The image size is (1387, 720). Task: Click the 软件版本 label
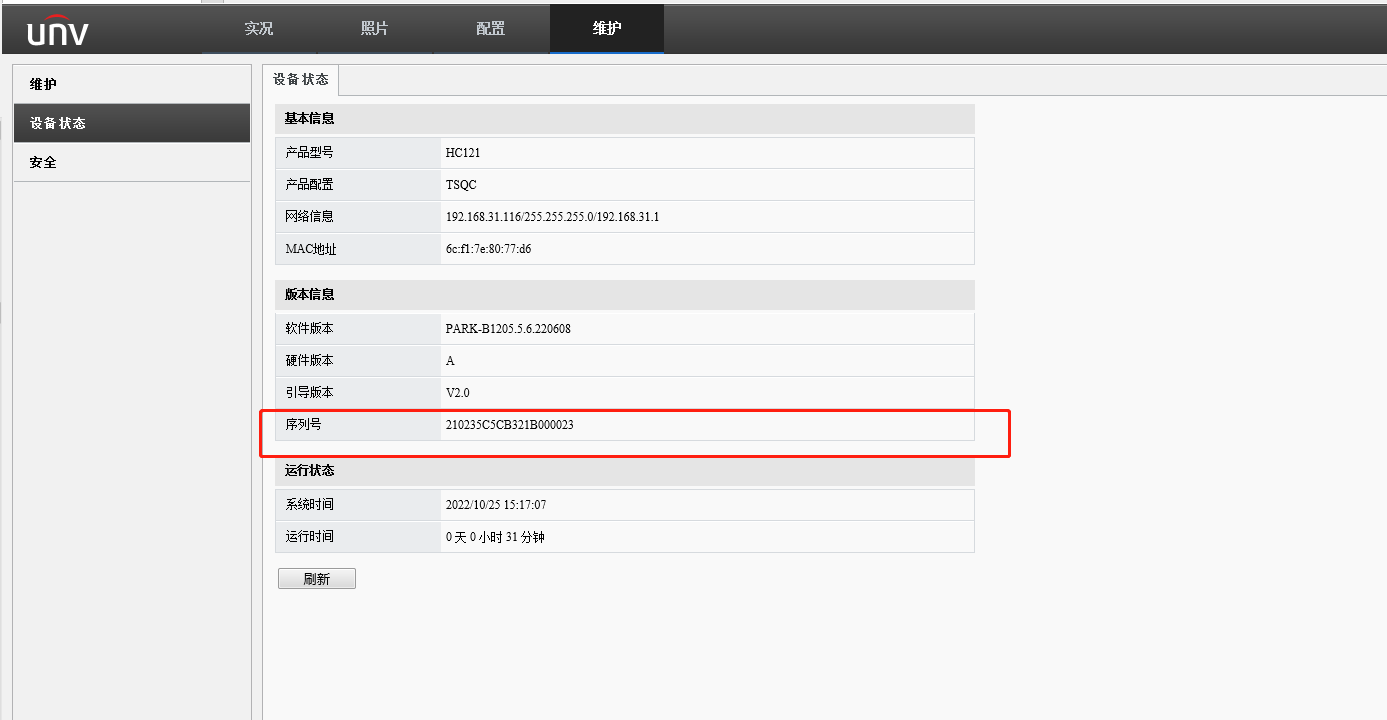point(310,329)
